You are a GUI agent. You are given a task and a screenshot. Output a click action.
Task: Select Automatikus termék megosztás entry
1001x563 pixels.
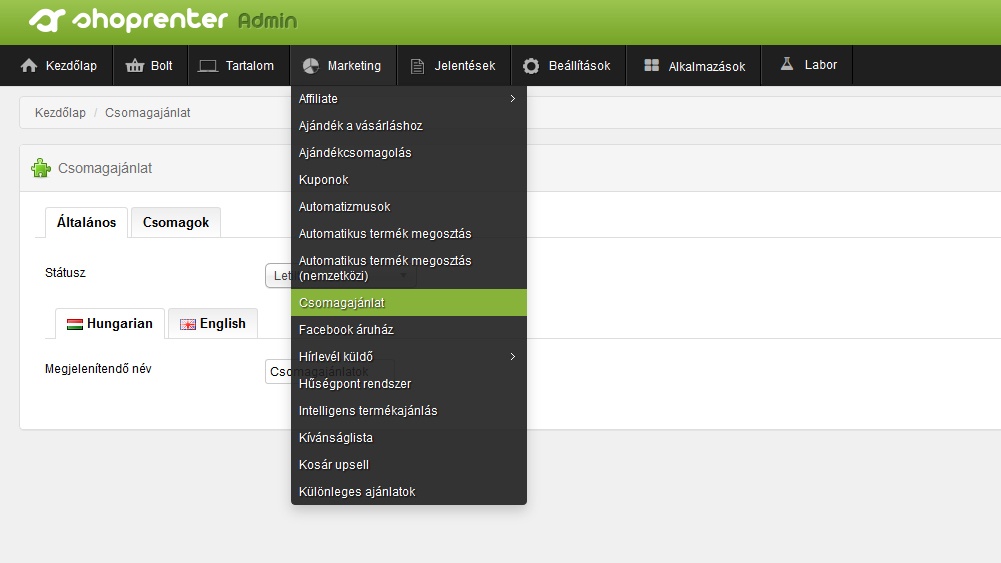click(x=409, y=234)
